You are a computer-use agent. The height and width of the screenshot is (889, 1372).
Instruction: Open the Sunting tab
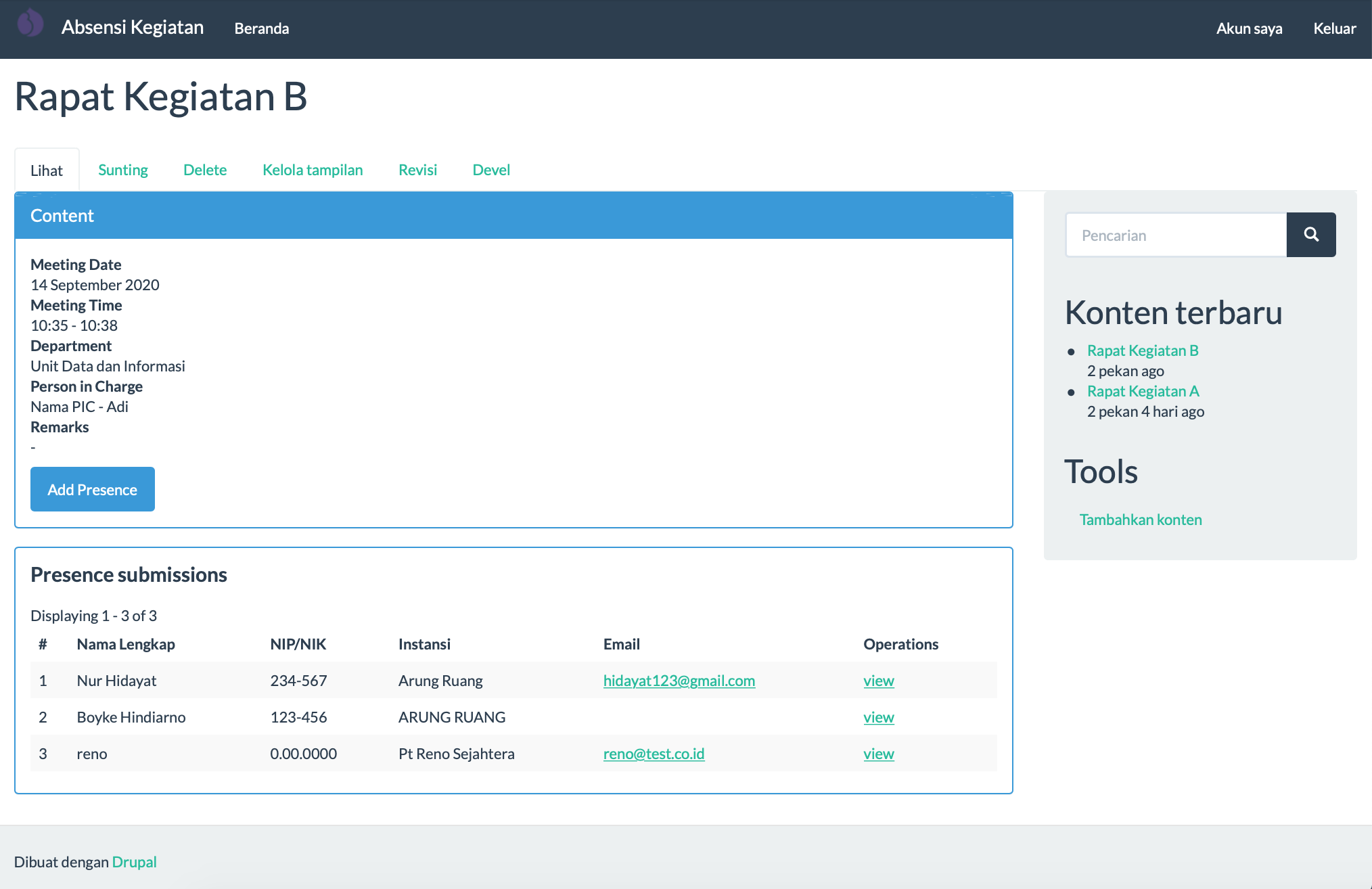click(x=122, y=170)
